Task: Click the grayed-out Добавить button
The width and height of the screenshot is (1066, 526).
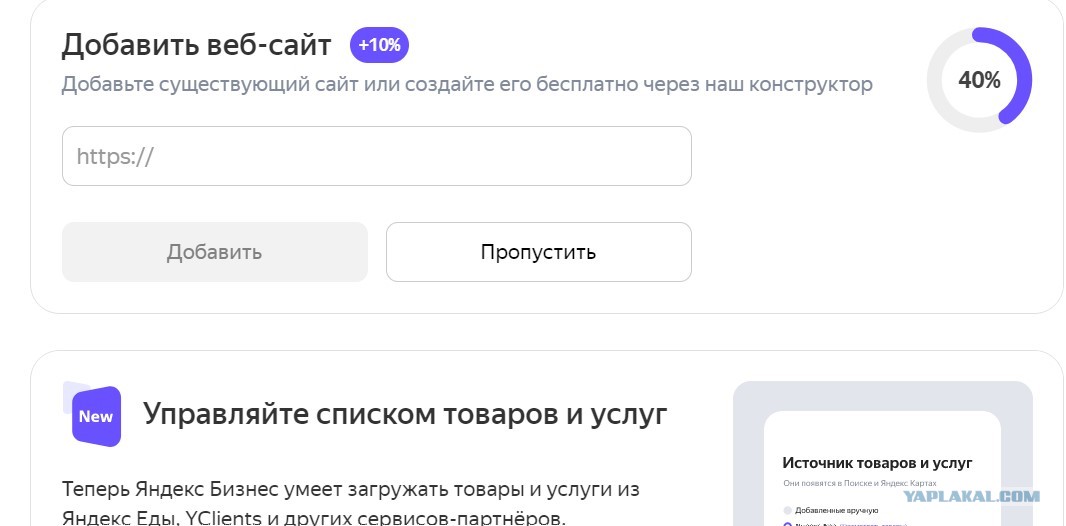Action: [x=215, y=252]
